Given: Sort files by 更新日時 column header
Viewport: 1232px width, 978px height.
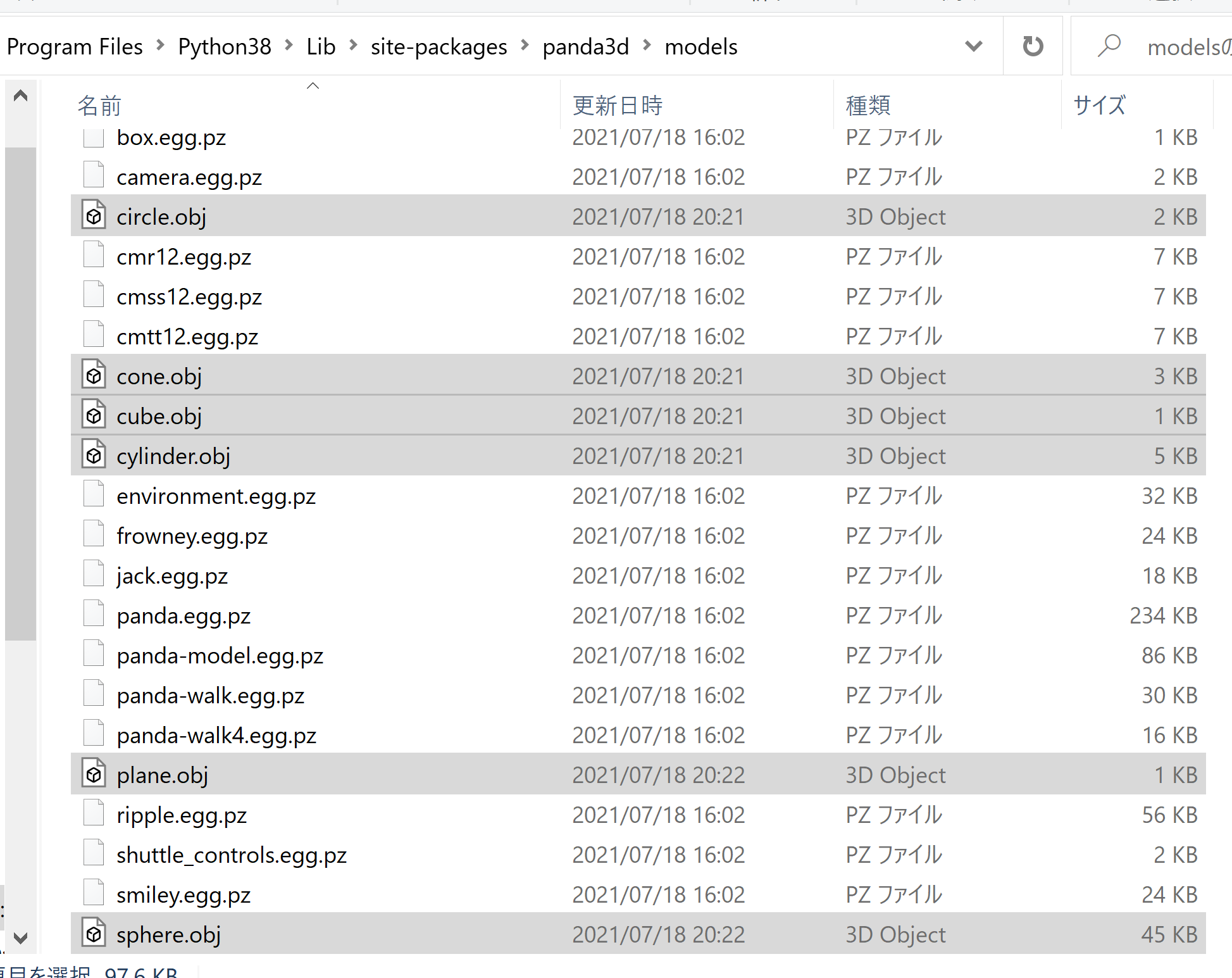Looking at the screenshot, I should coord(618,105).
